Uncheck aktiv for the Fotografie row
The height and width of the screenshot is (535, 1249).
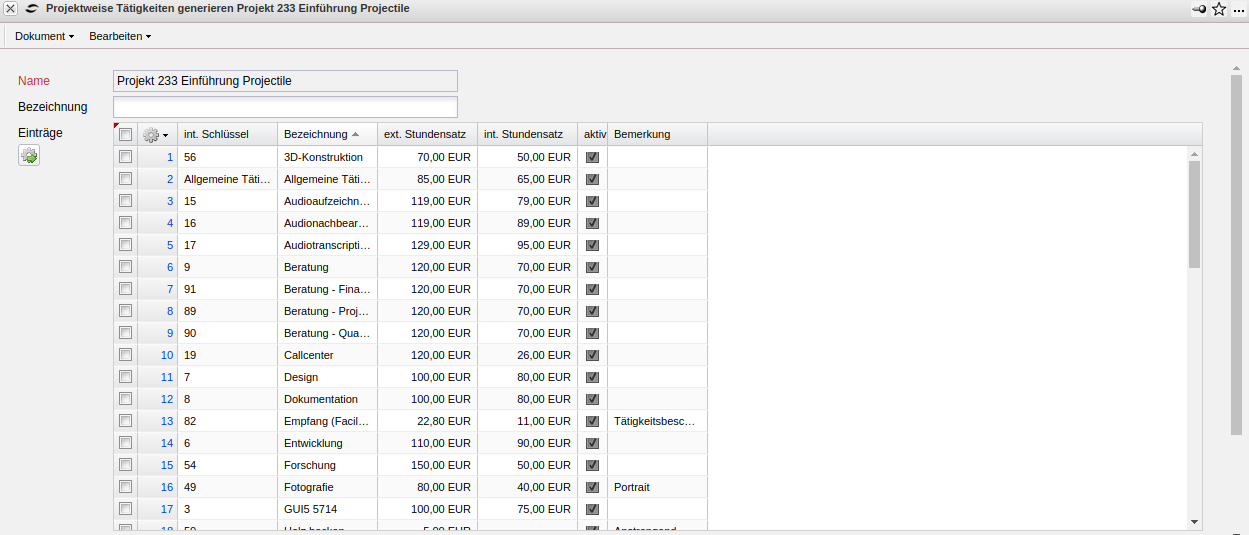pos(592,487)
